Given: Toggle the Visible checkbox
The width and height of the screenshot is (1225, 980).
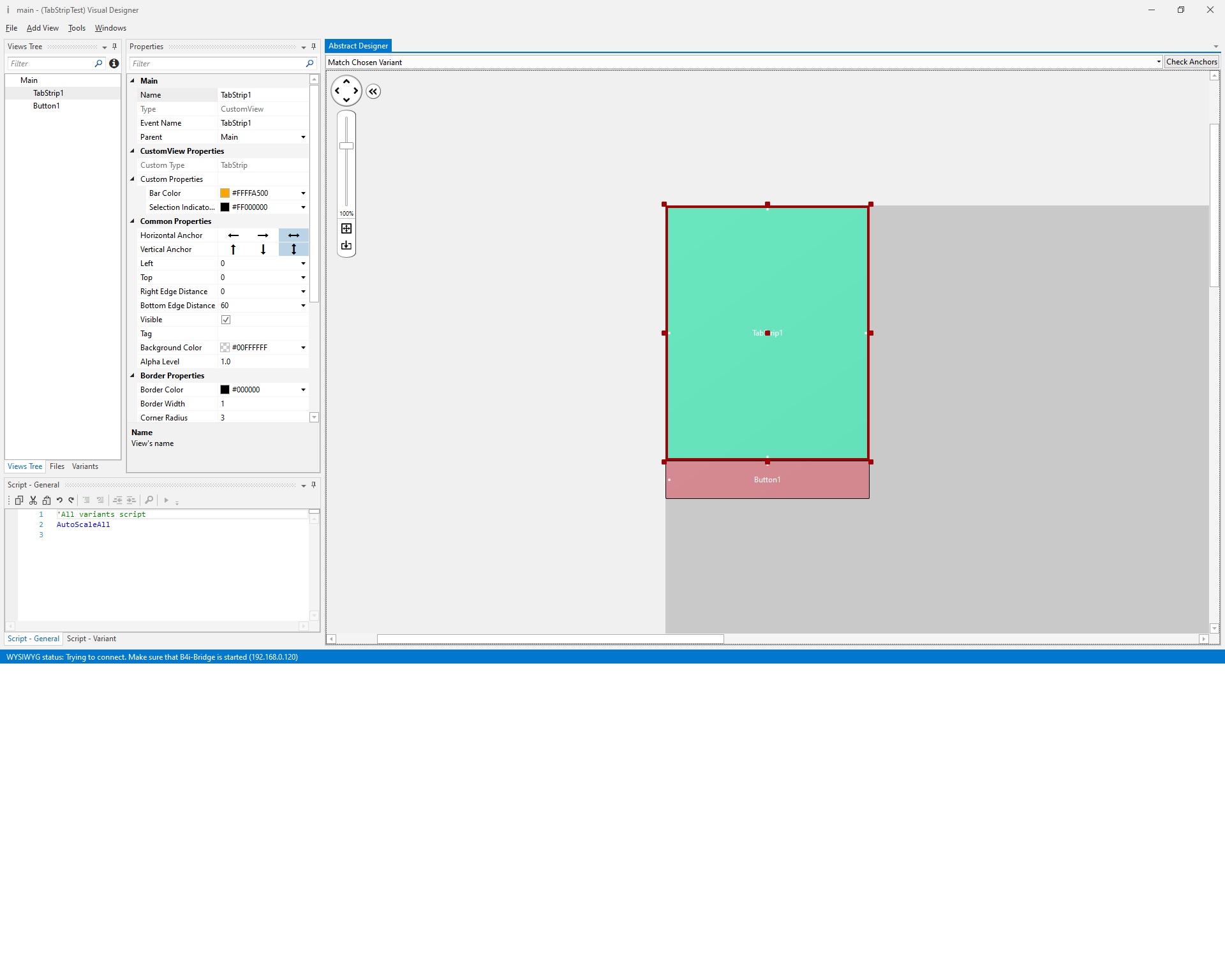Looking at the screenshot, I should coord(226,320).
